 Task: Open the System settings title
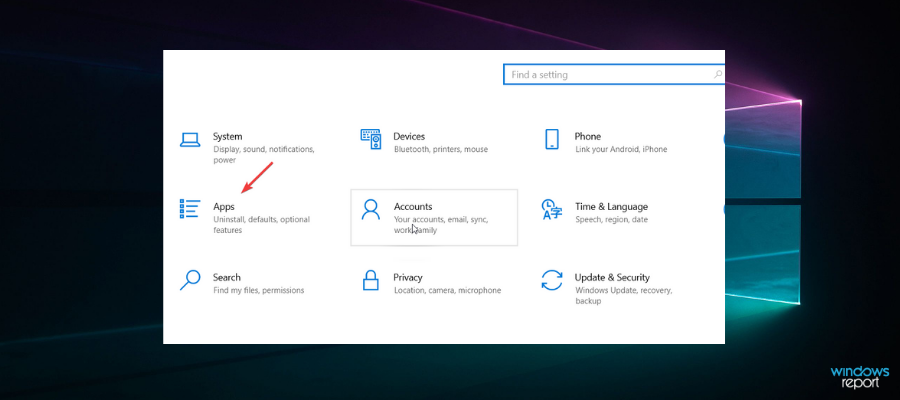227,137
